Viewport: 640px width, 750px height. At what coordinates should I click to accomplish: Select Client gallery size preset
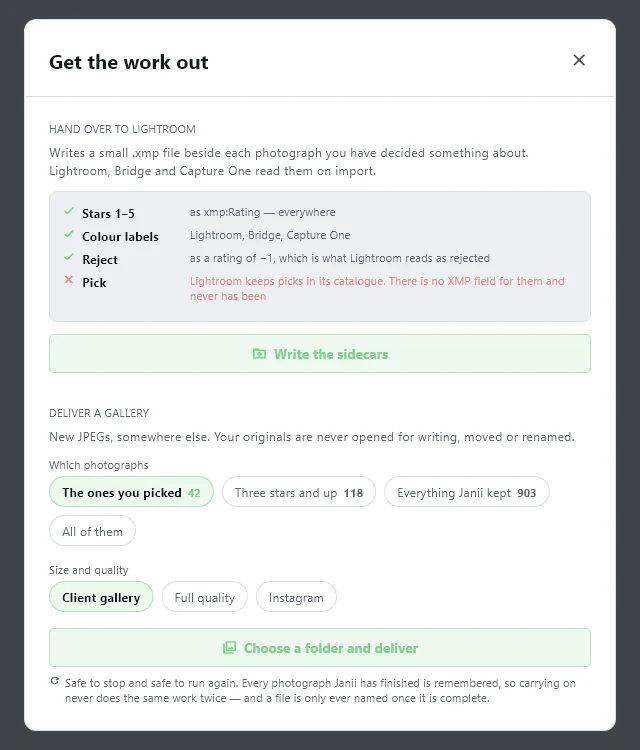[x=101, y=597]
